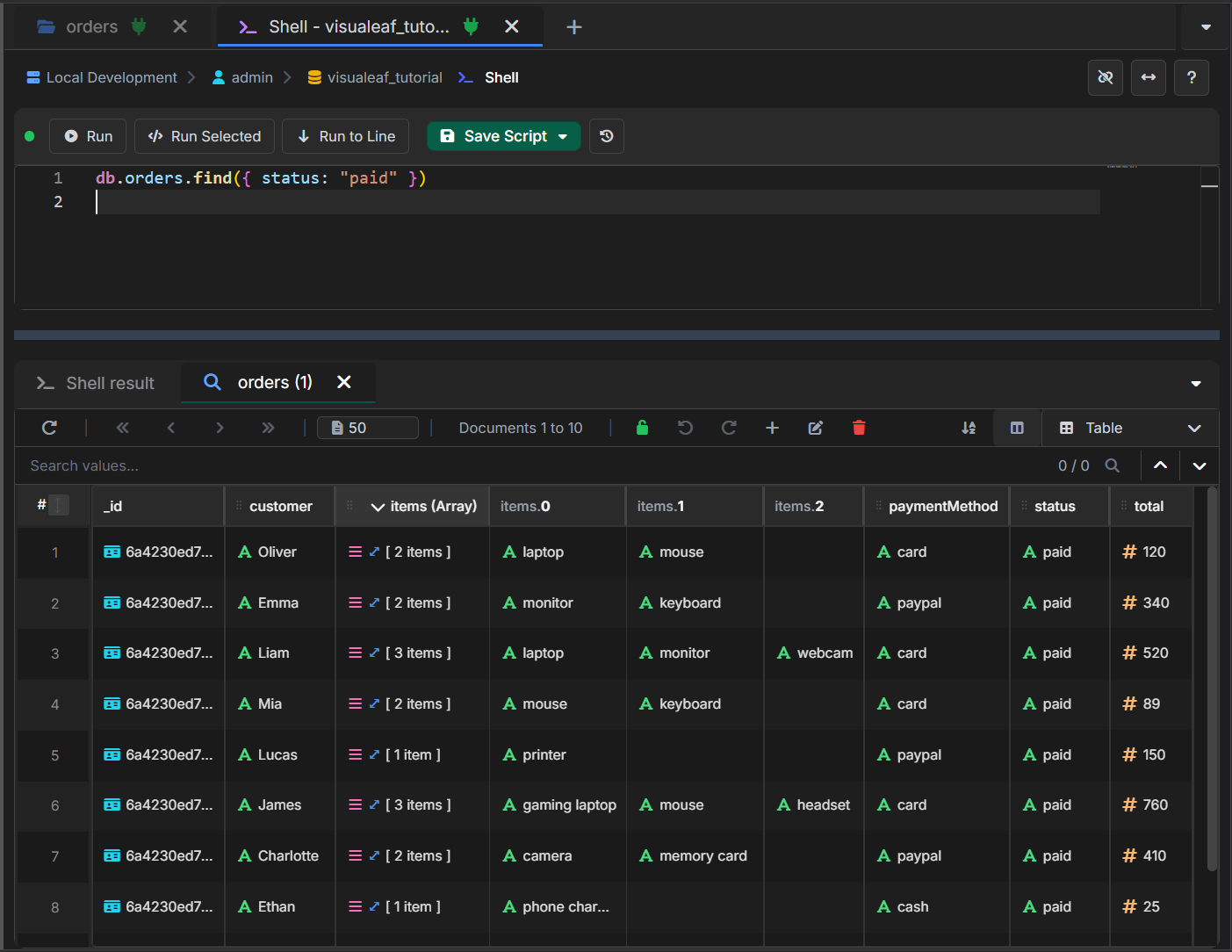Add a new document with plus icon
This screenshot has height=952, width=1232.
pos(772,428)
